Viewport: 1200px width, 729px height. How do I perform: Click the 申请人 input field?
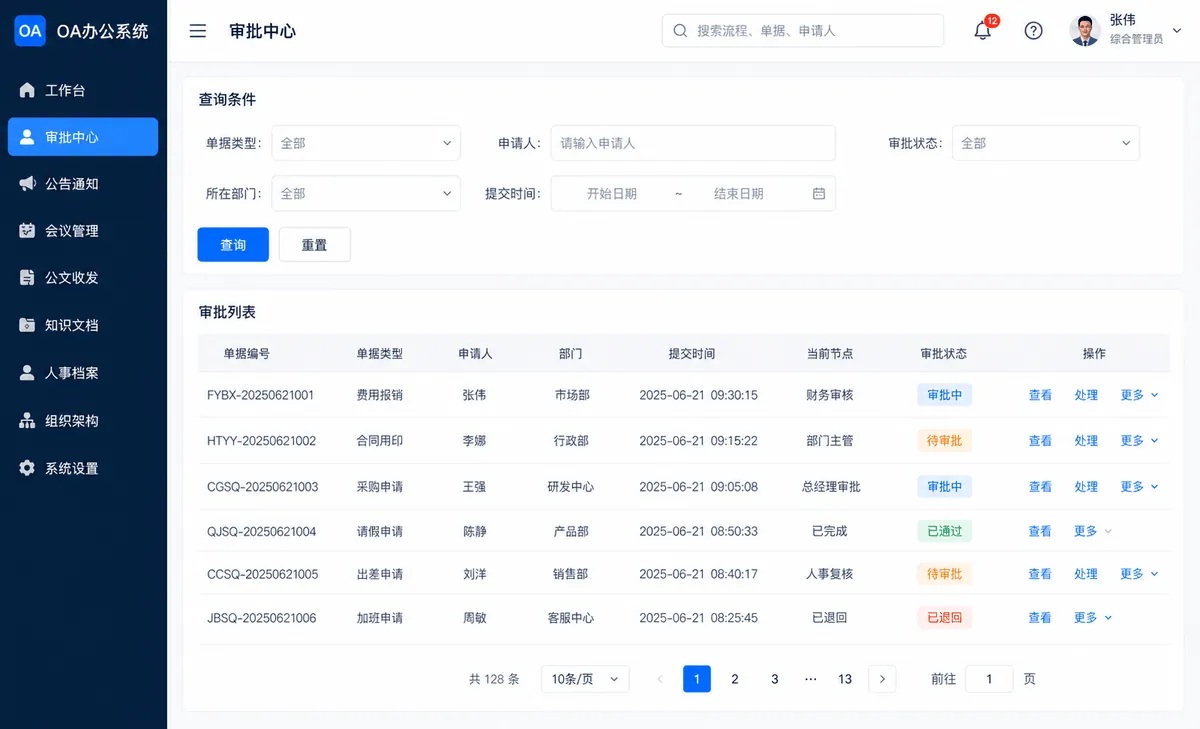pos(693,143)
